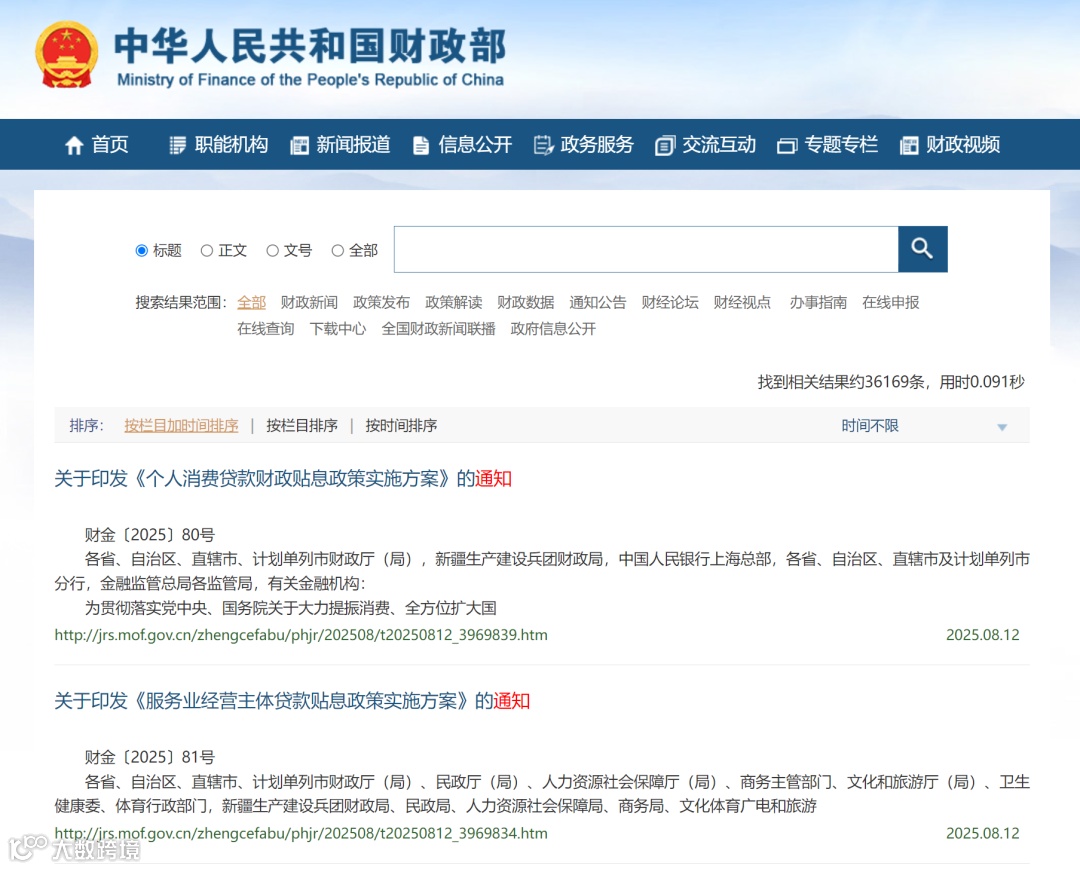The image size is (1080, 869).
Task: Select the 全部 search-field radio button
Action: click(338, 251)
